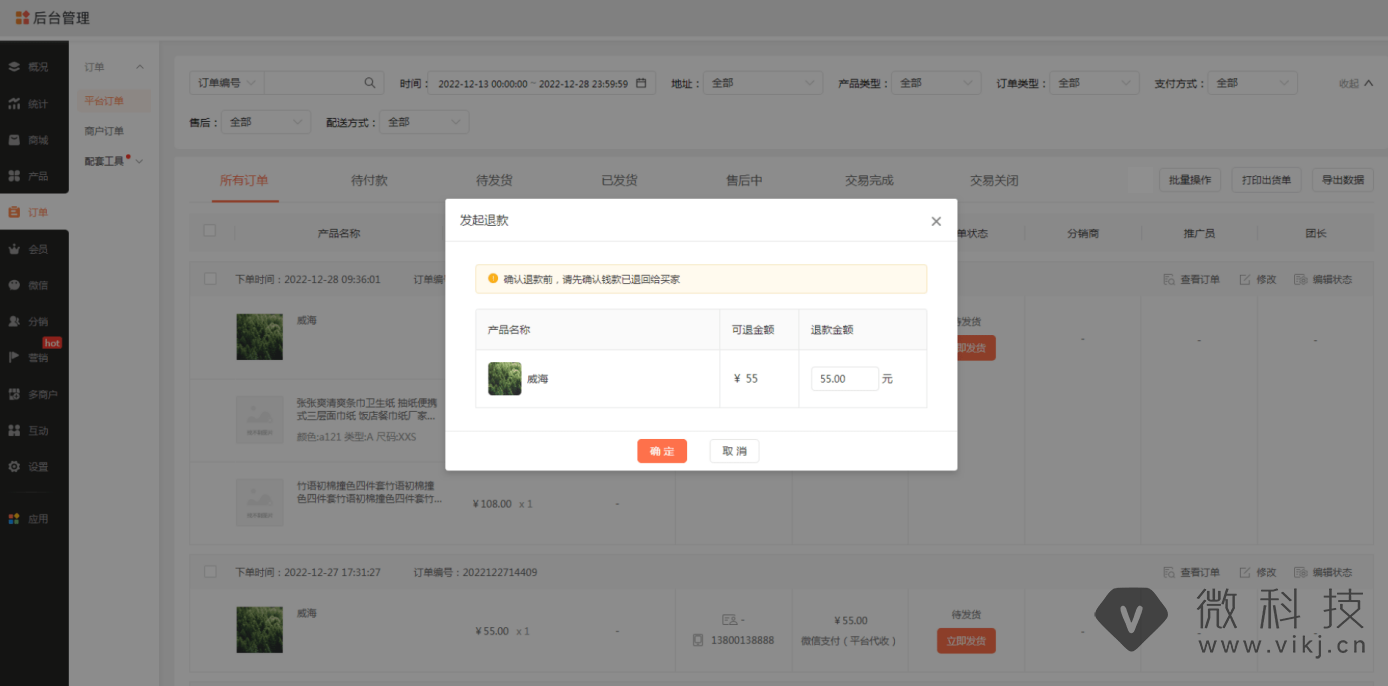Image resolution: width=1388 pixels, height=686 pixels.
Task: Close the 发起退款 dialog with X
Action: [936, 222]
